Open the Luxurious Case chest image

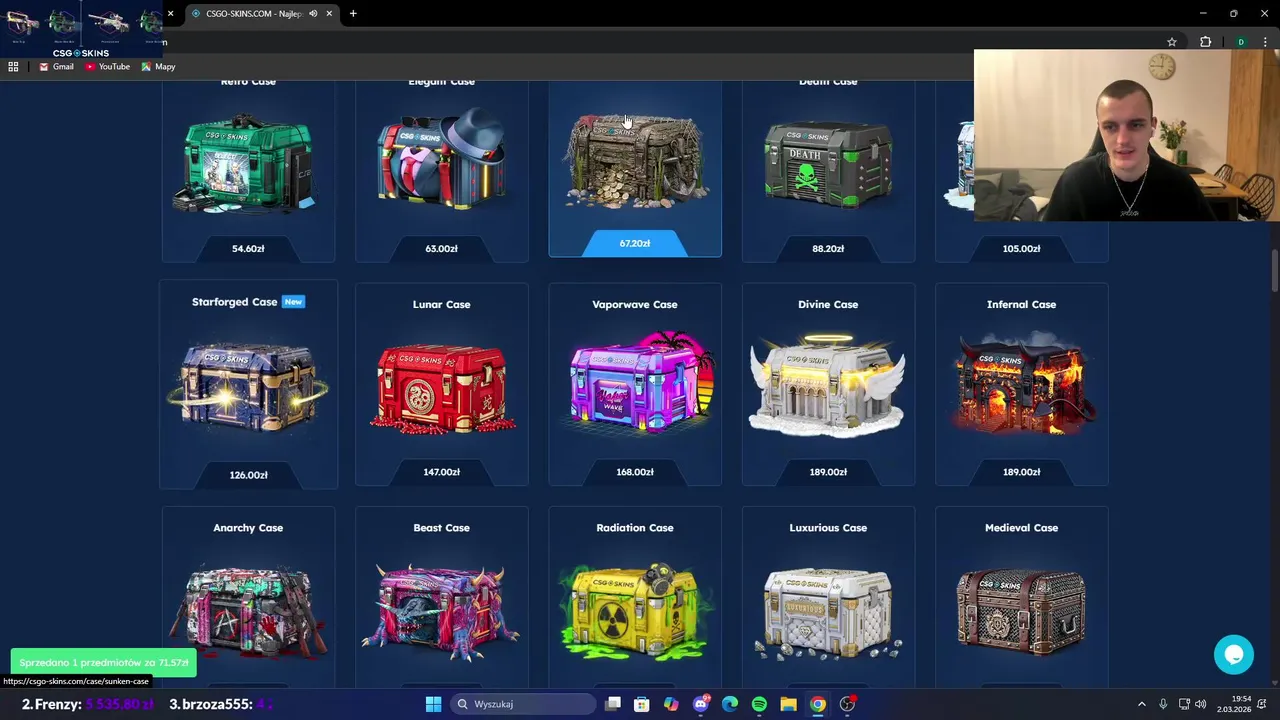(x=828, y=613)
